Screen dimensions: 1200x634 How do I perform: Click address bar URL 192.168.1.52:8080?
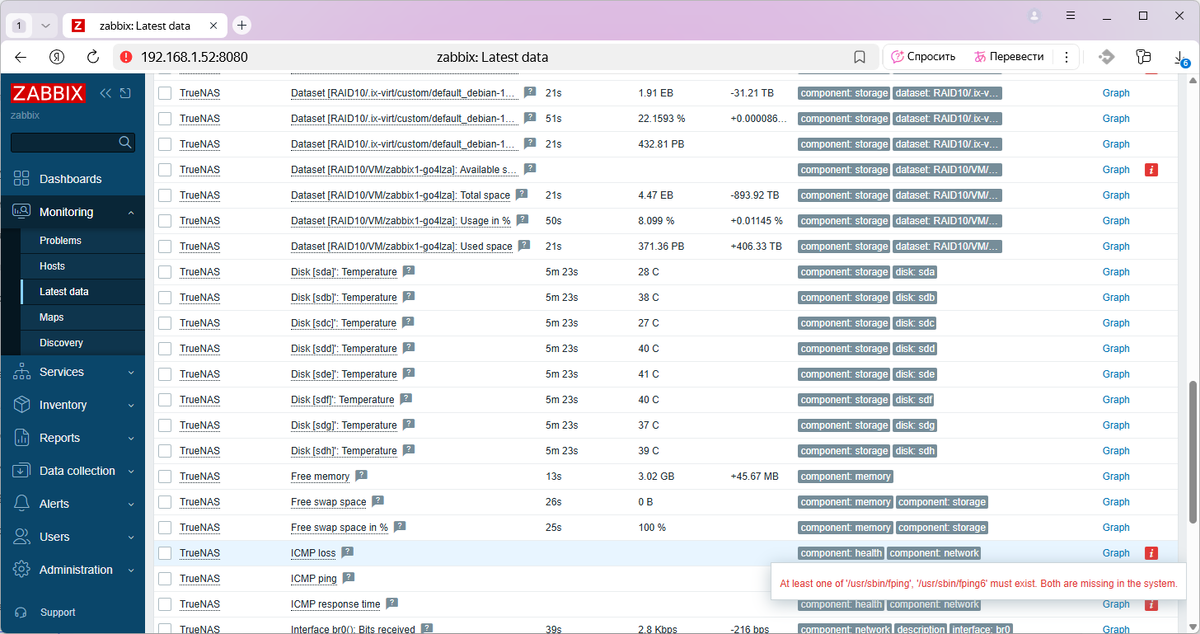(x=195, y=57)
